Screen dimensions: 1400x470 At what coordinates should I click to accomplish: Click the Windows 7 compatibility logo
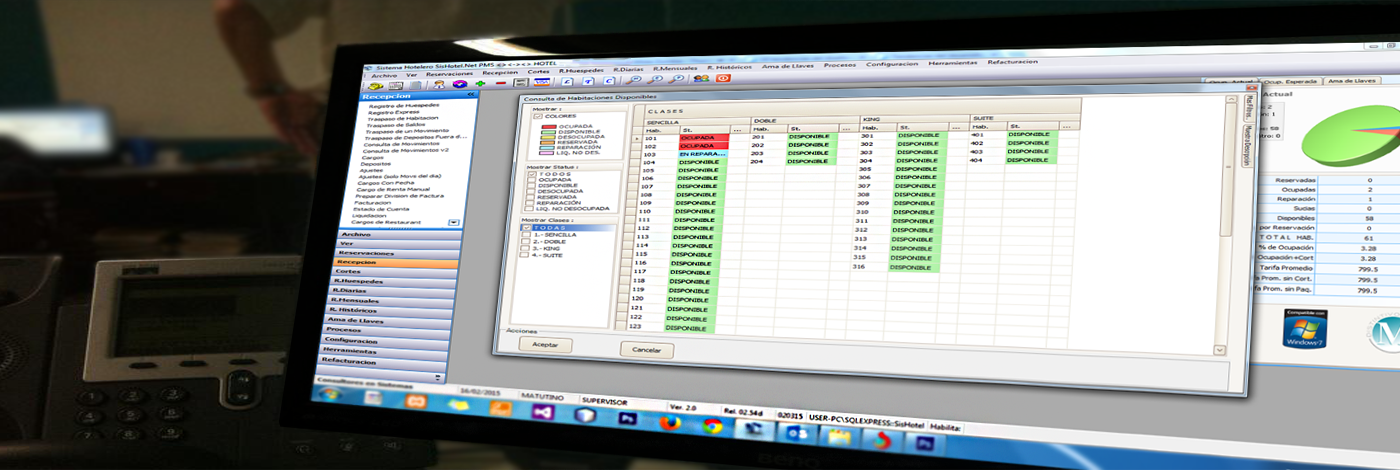click(1306, 328)
